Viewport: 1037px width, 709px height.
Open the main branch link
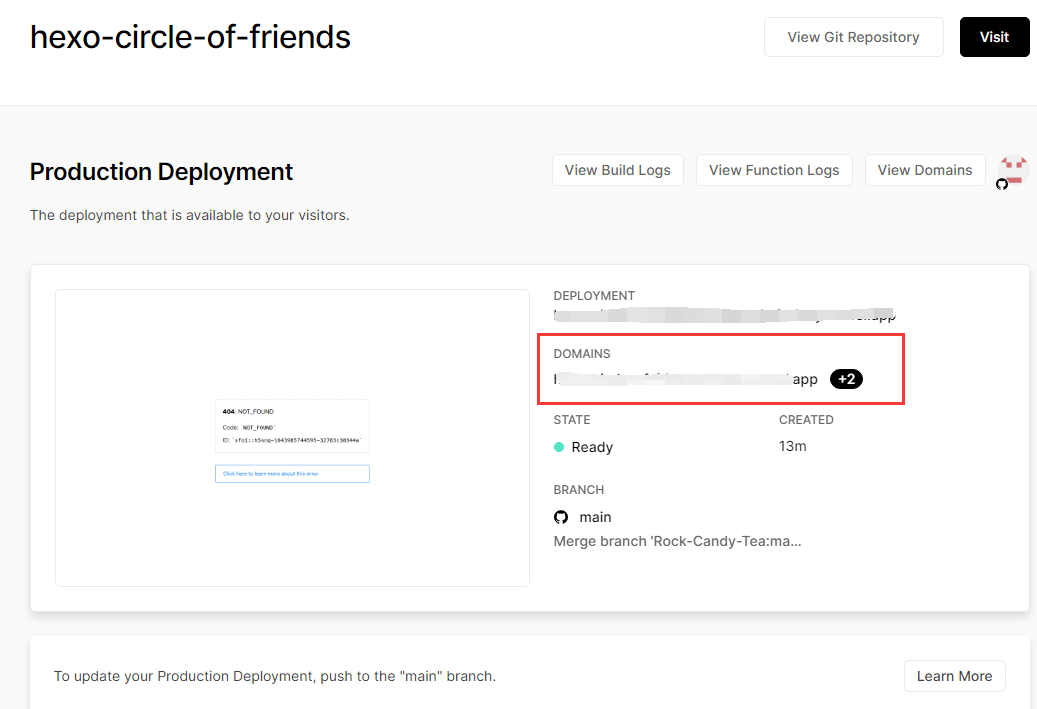coord(595,517)
